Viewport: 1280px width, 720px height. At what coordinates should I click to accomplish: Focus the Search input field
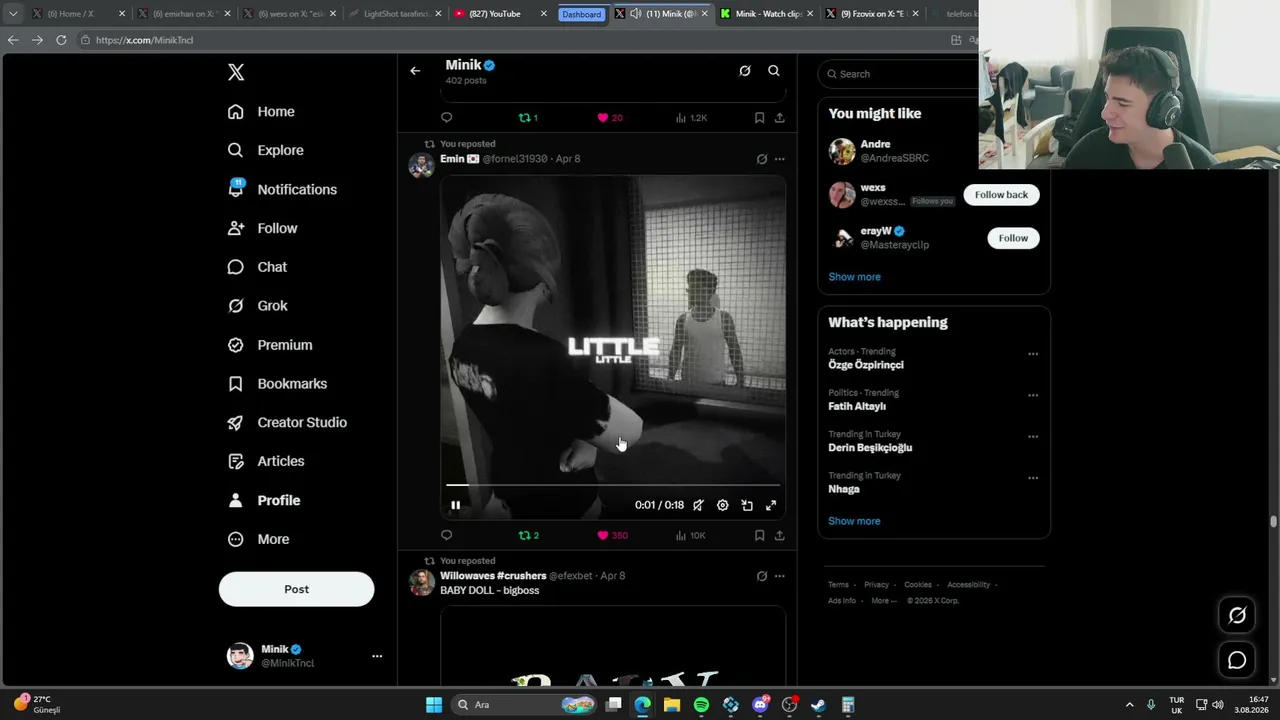click(898, 74)
